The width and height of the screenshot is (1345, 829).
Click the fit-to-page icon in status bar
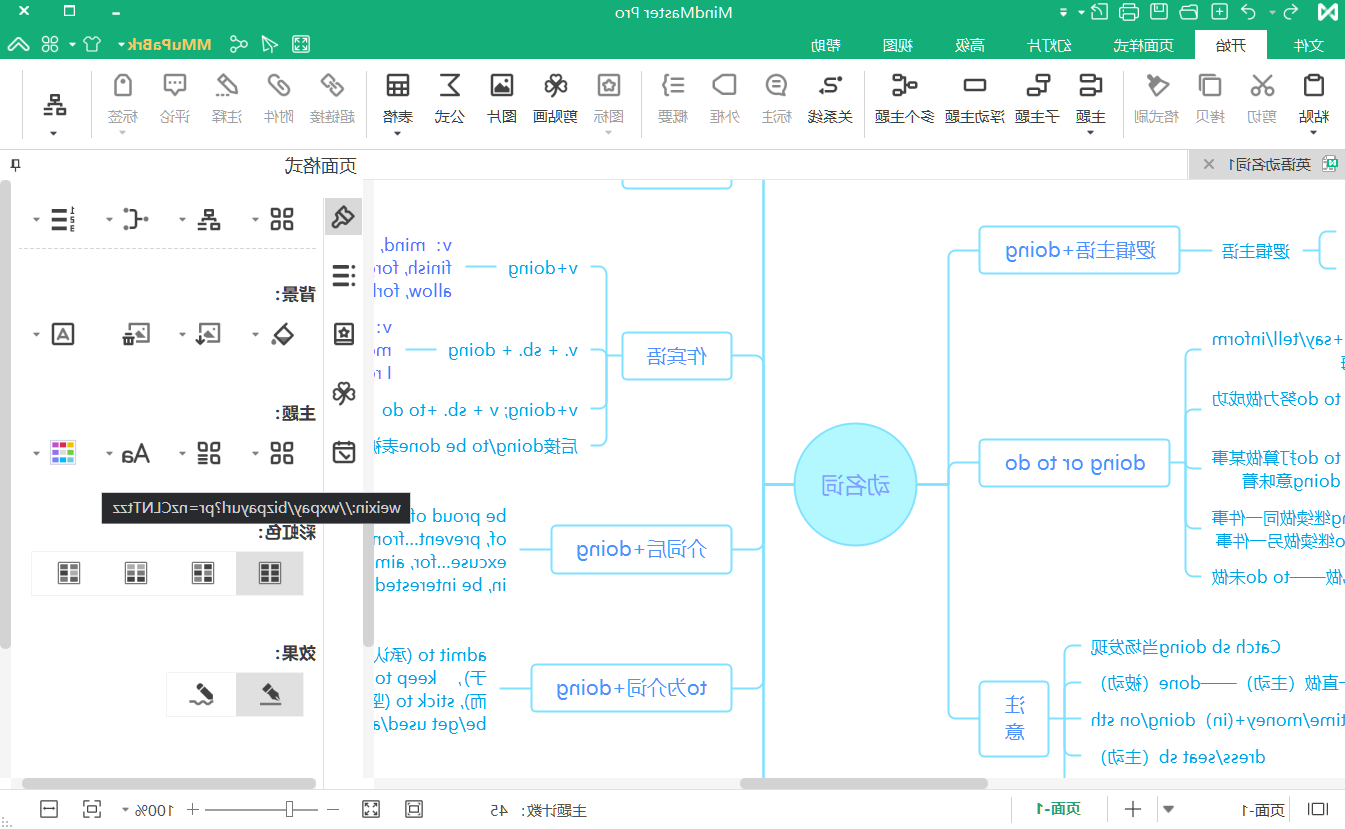click(x=92, y=809)
